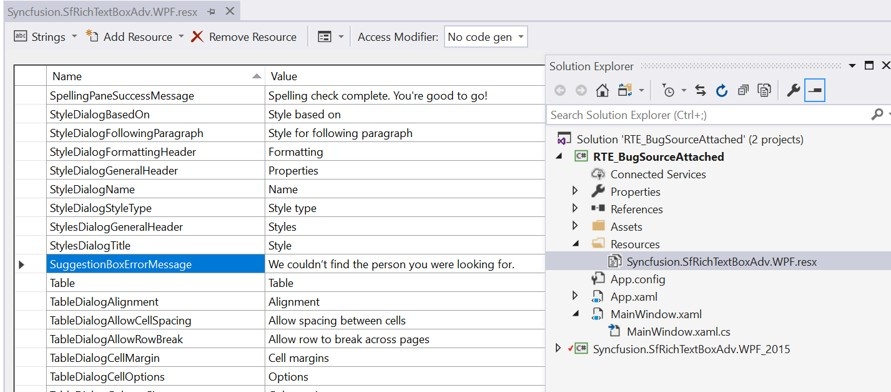Click into Search Solution Explorer field

tap(707, 115)
